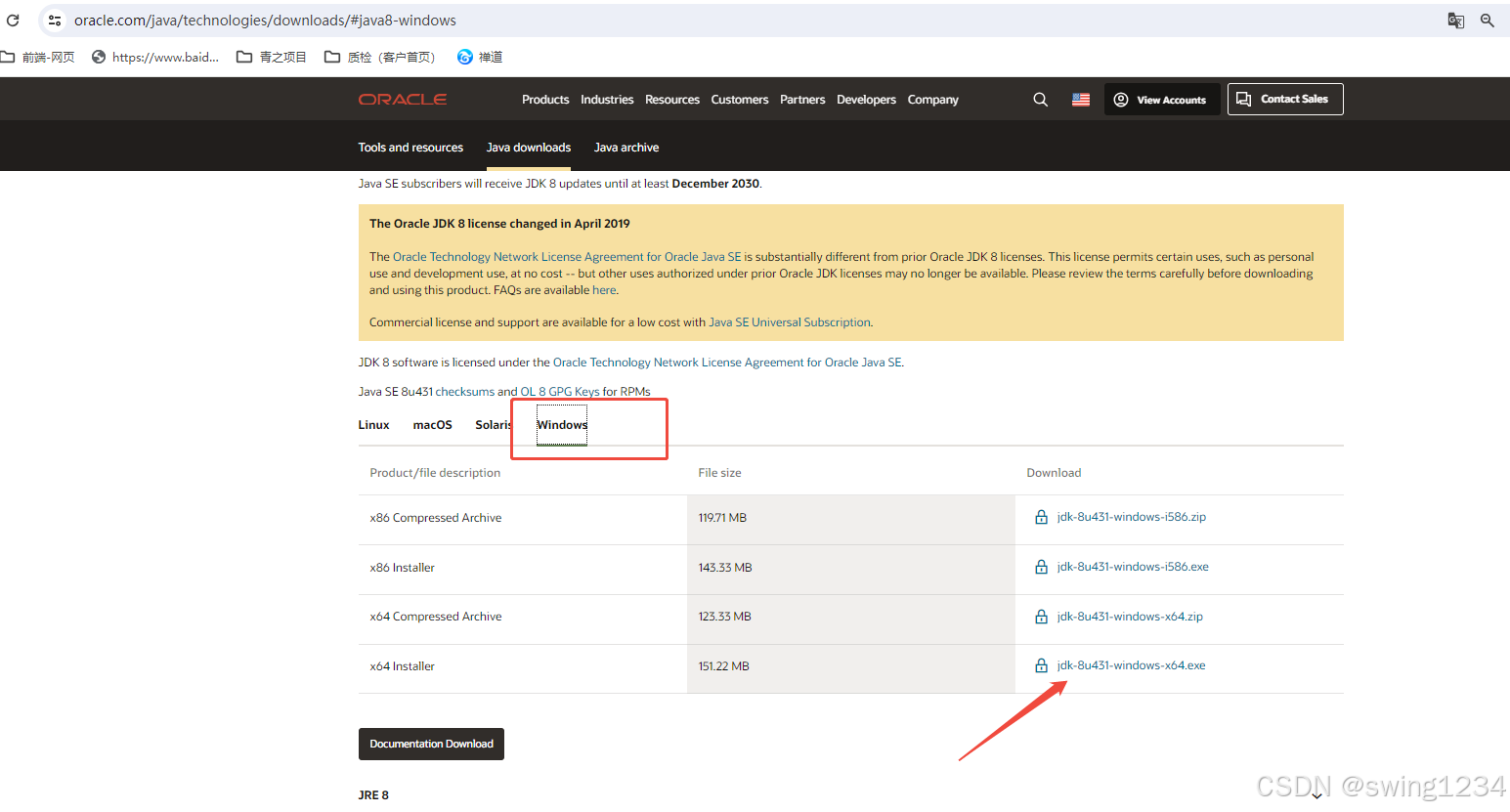Open the Developers menu

coord(866,100)
